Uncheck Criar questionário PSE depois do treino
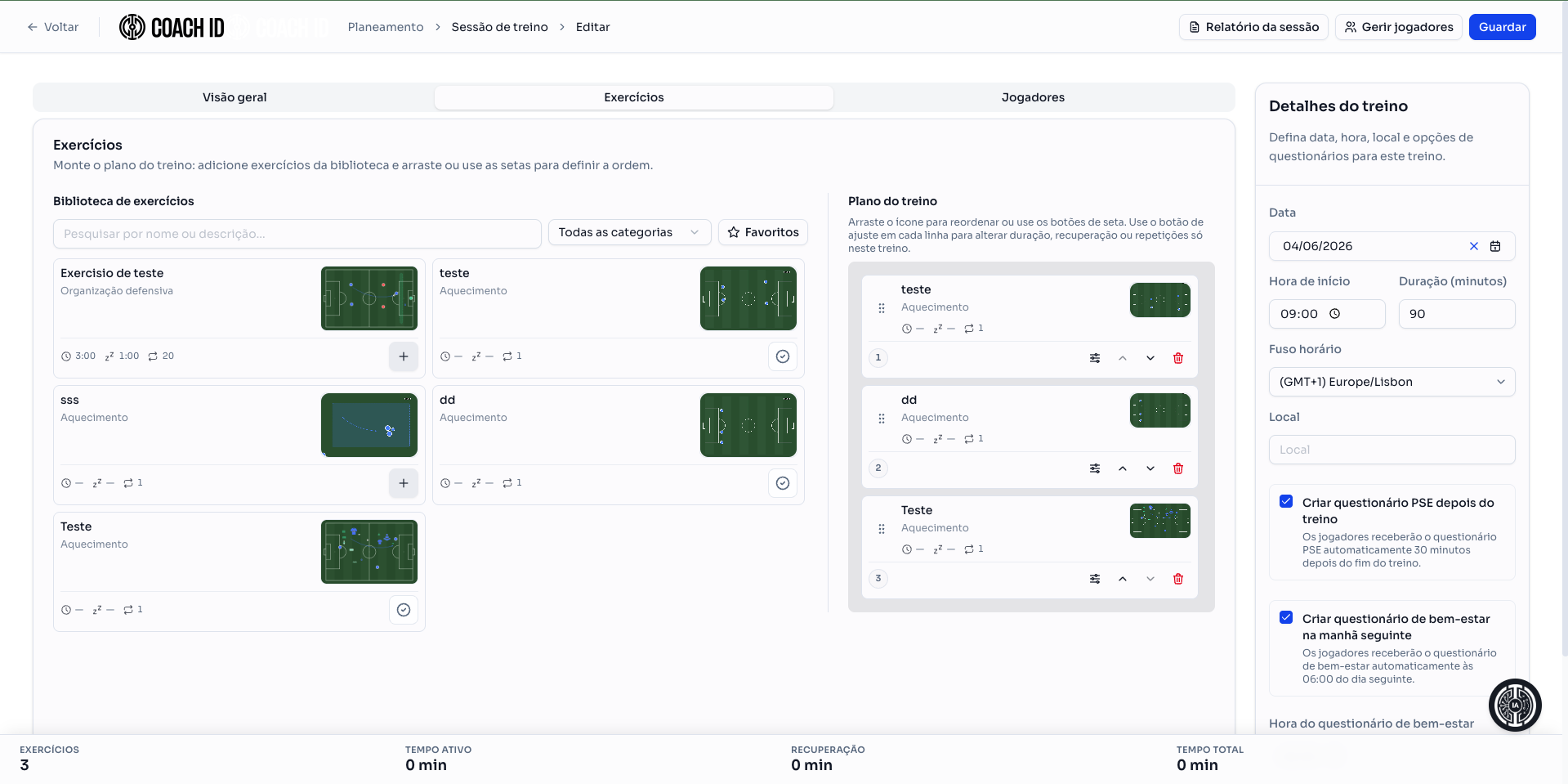Image resolution: width=1568 pixels, height=784 pixels. tap(1286, 501)
